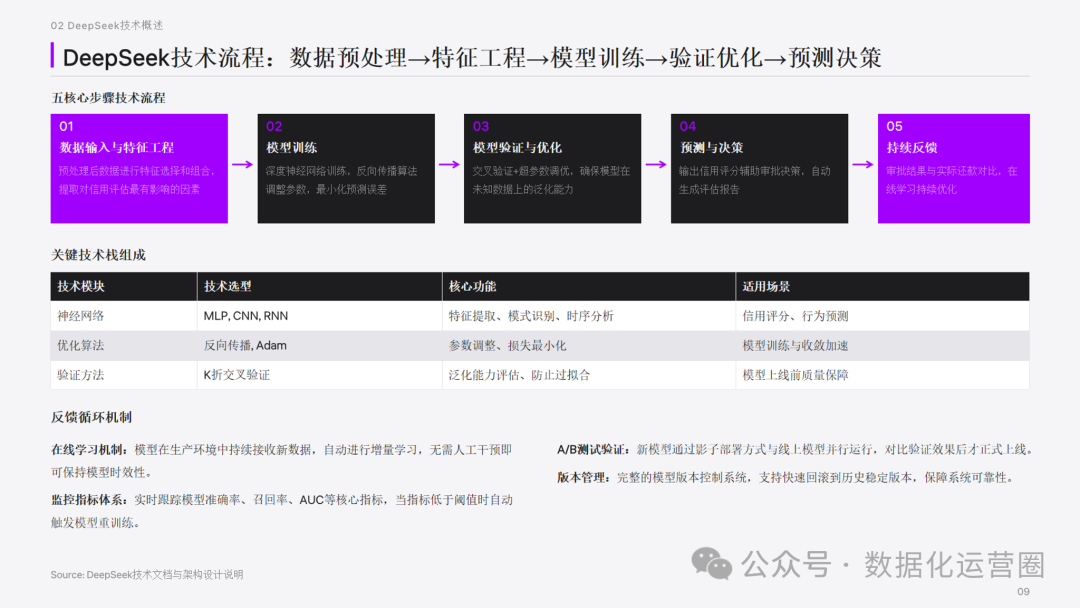Click the bold label 版本管理

pyautogui.click(x=584, y=478)
